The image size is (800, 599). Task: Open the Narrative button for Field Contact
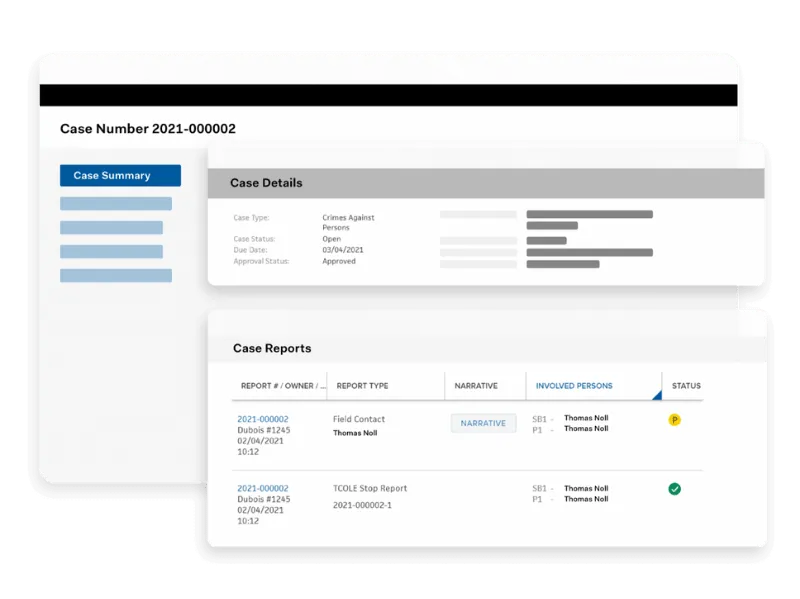483,423
